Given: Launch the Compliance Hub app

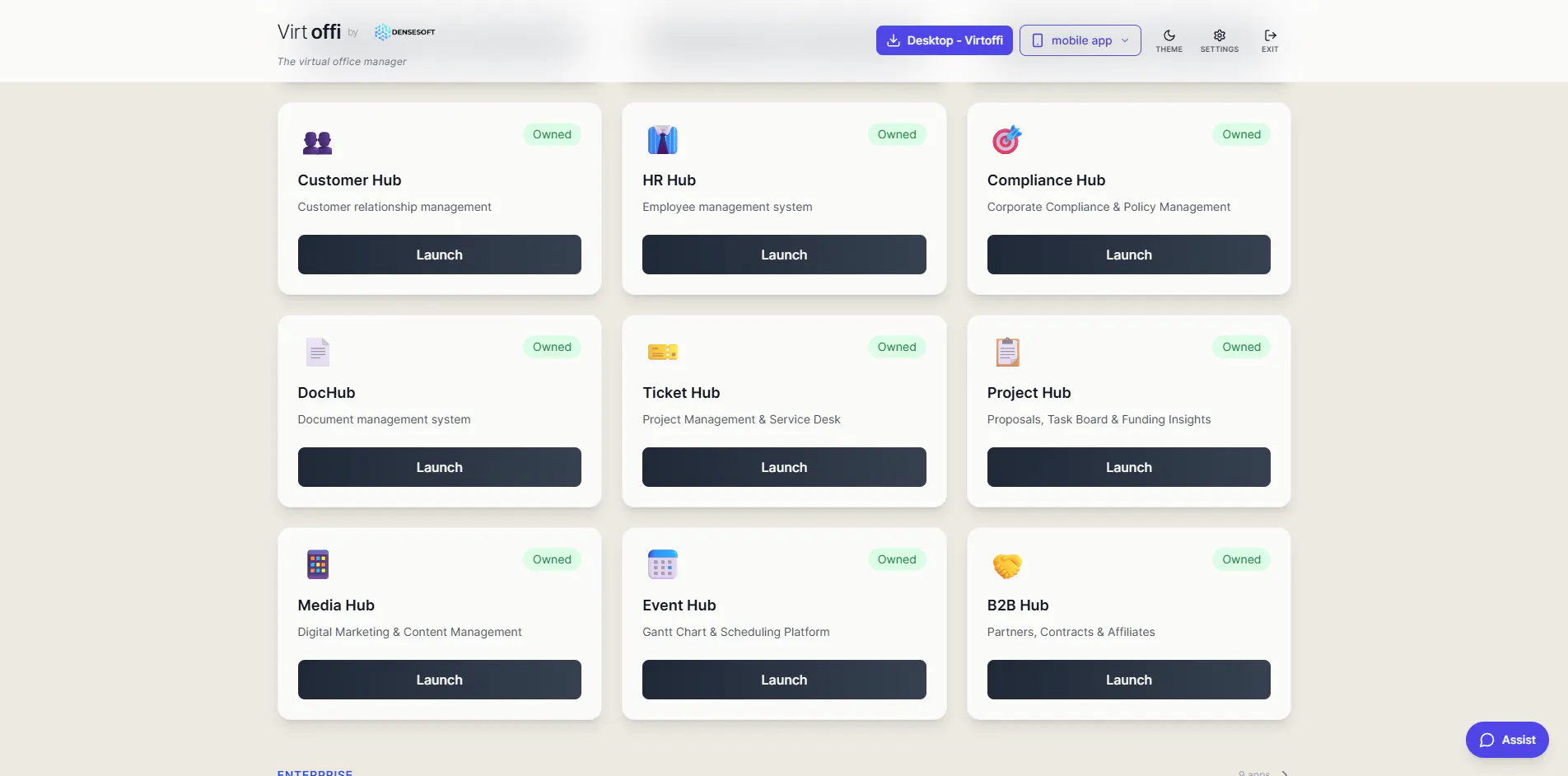Looking at the screenshot, I should point(1128,255).
